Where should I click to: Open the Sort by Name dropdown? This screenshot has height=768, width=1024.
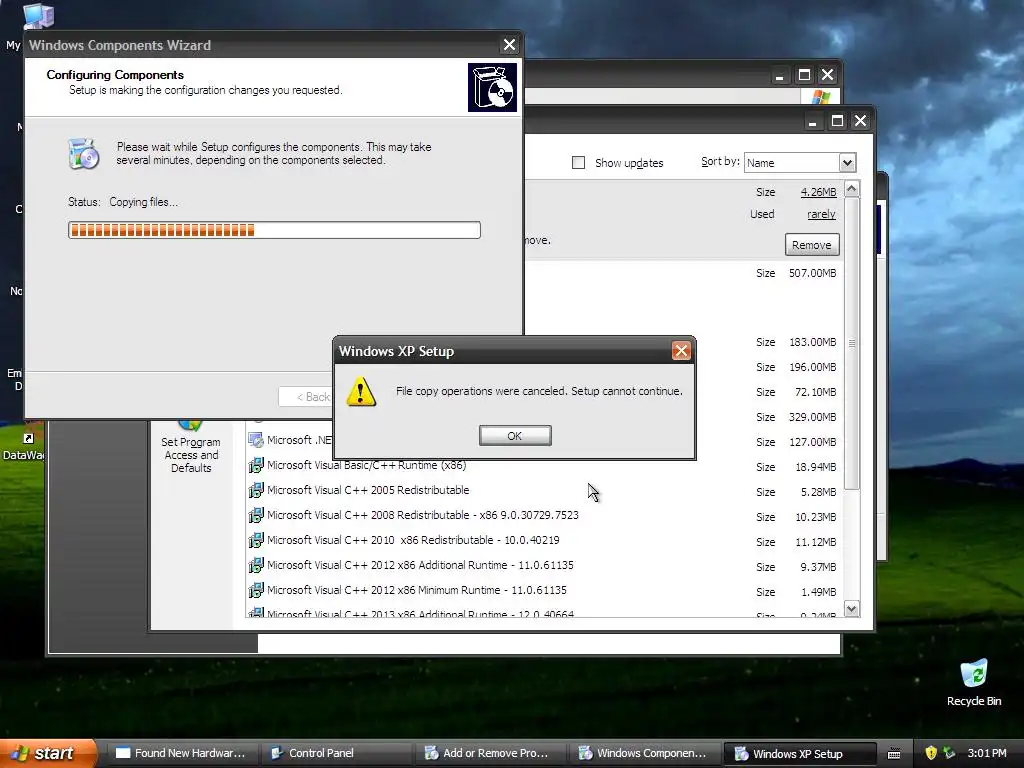(x=847, y=163)
